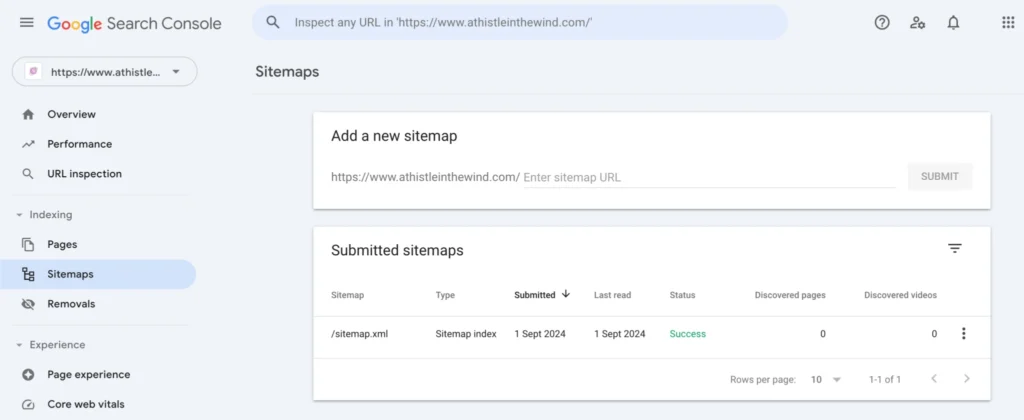Open the hamburger main menu
Screen dimensions: 1024x420
point(27,22)
